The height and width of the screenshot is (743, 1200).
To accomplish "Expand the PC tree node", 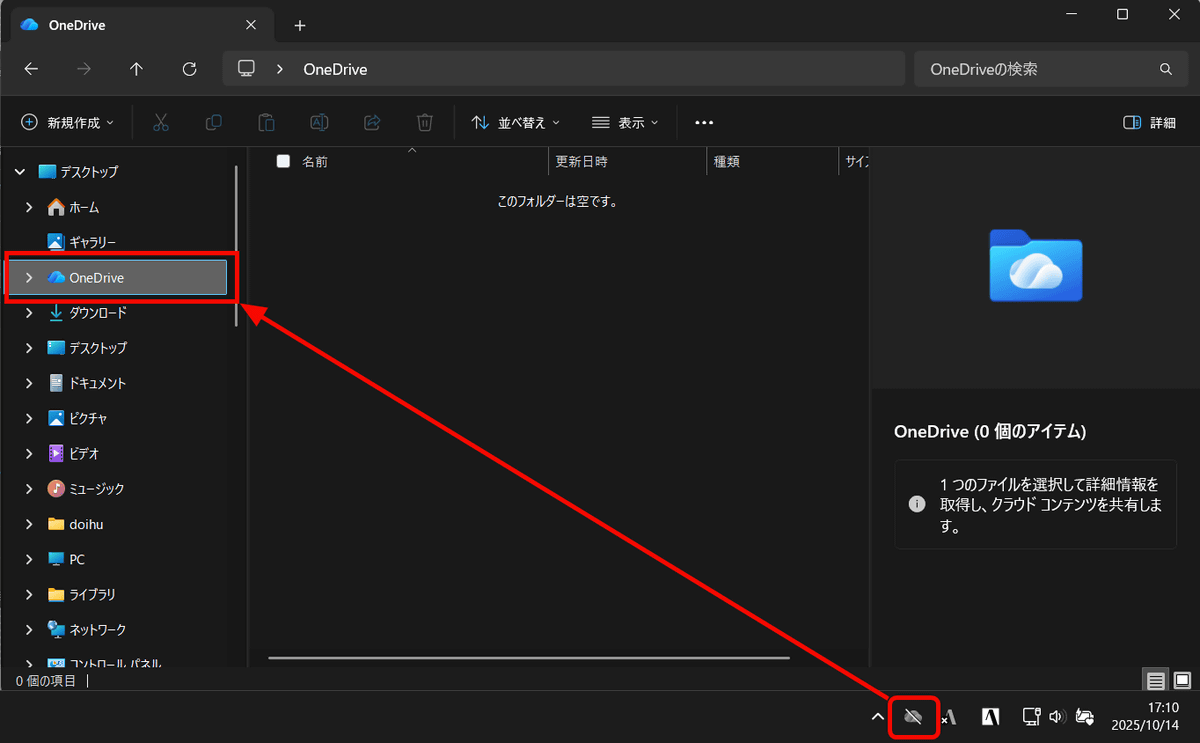I will [x=29, y=559].
